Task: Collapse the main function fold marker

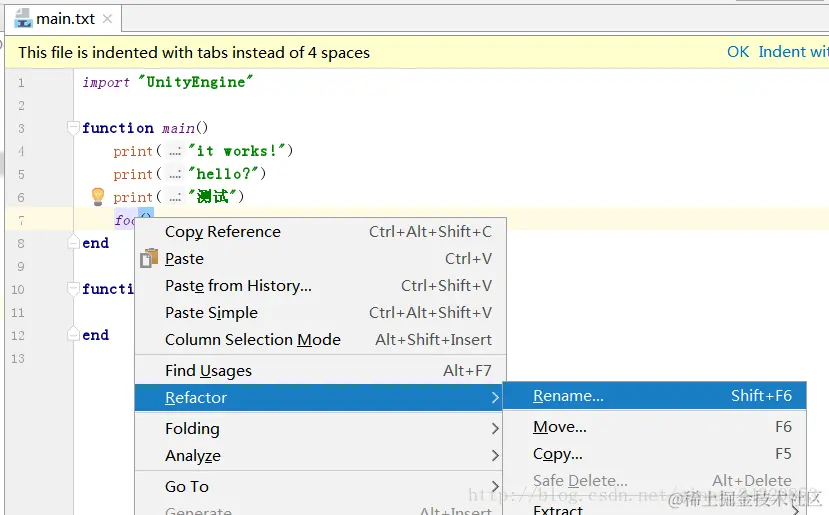Action: coord(73,128)
